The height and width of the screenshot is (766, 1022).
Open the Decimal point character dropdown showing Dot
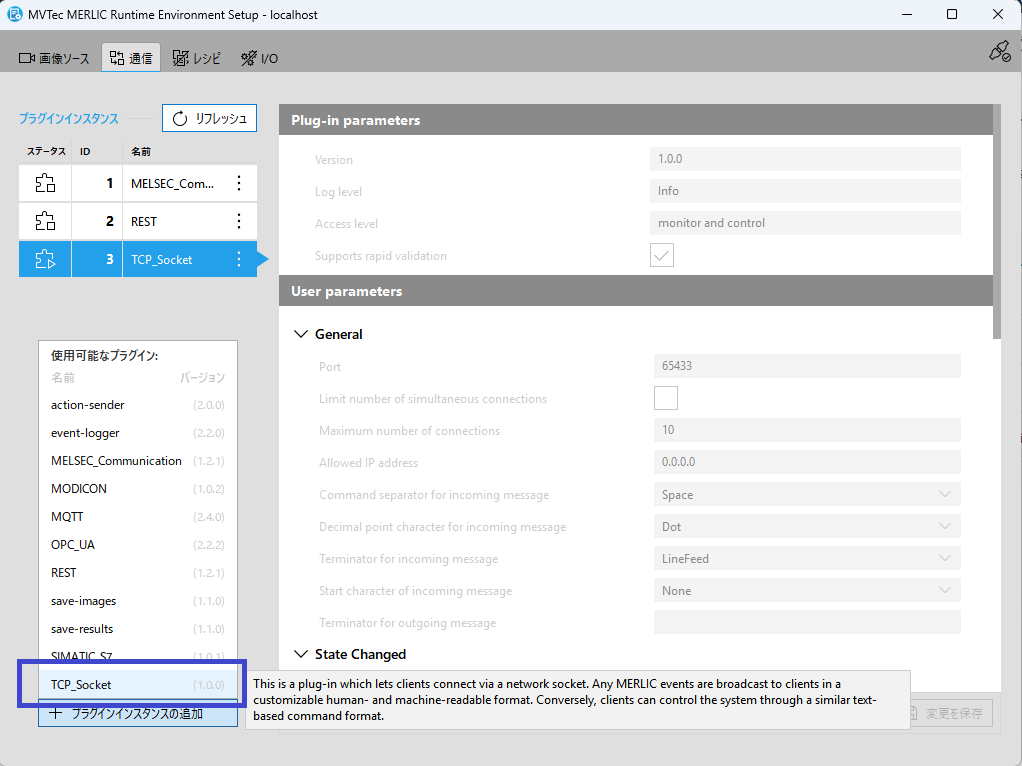click(807, 526)
